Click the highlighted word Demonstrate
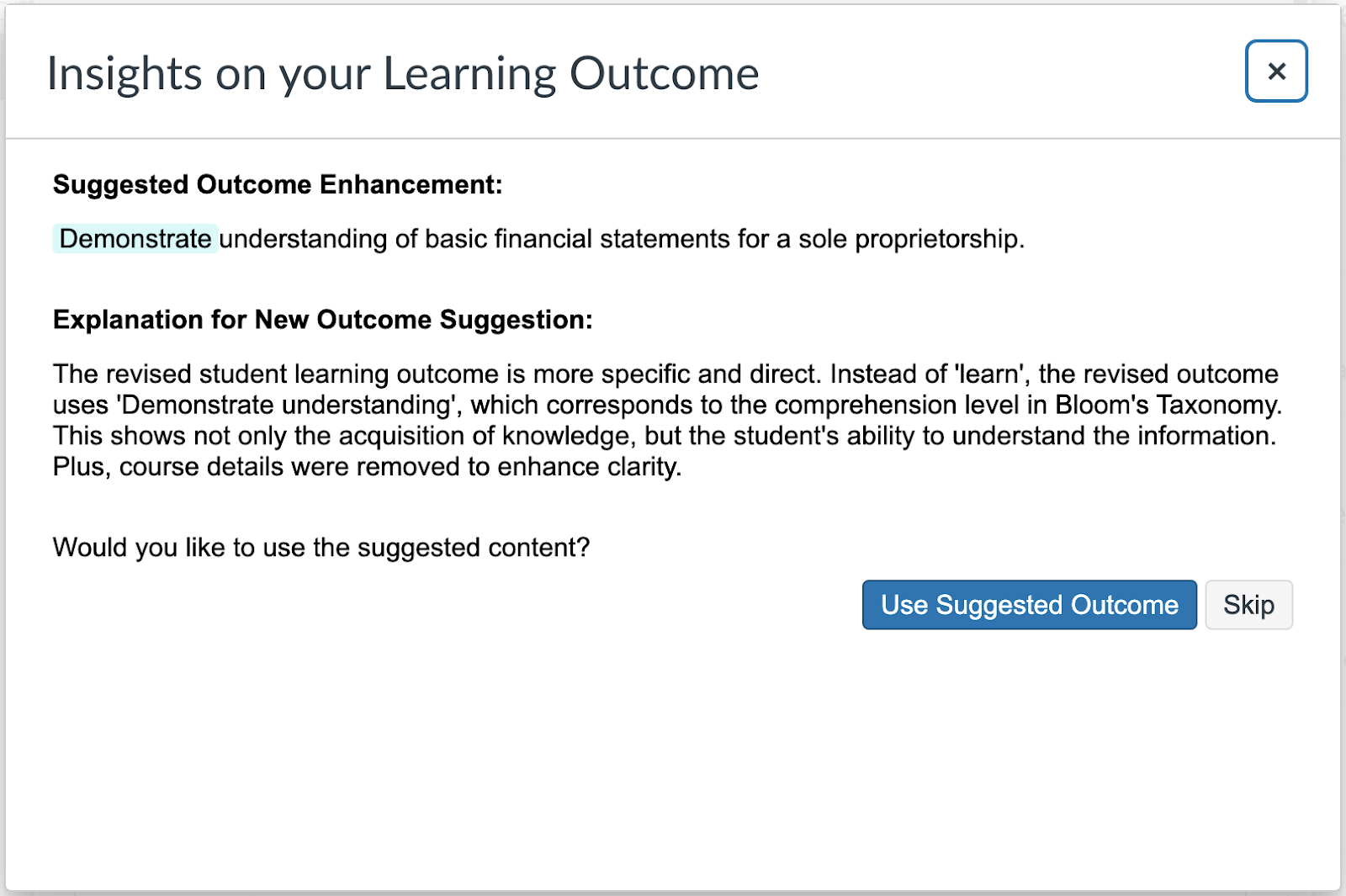The height and width of the screenshot is (896, 1346). [x=135, y=239]
